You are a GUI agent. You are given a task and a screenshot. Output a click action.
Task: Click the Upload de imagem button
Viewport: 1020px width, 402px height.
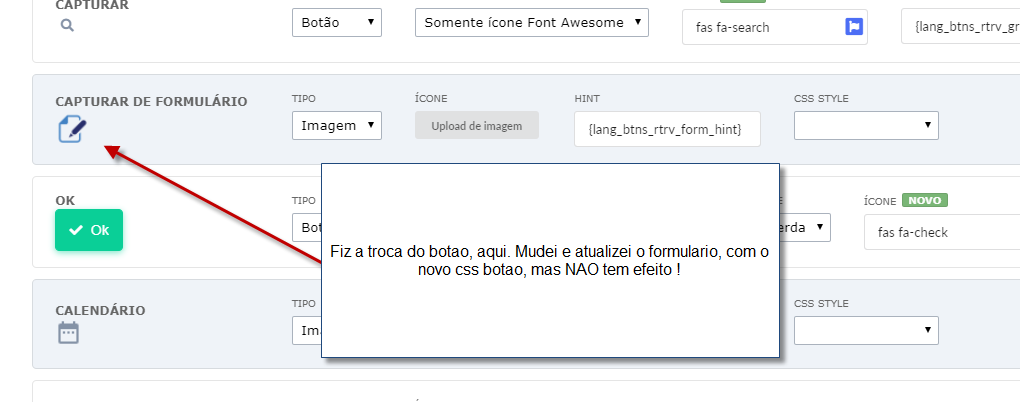tap(477, 125)
